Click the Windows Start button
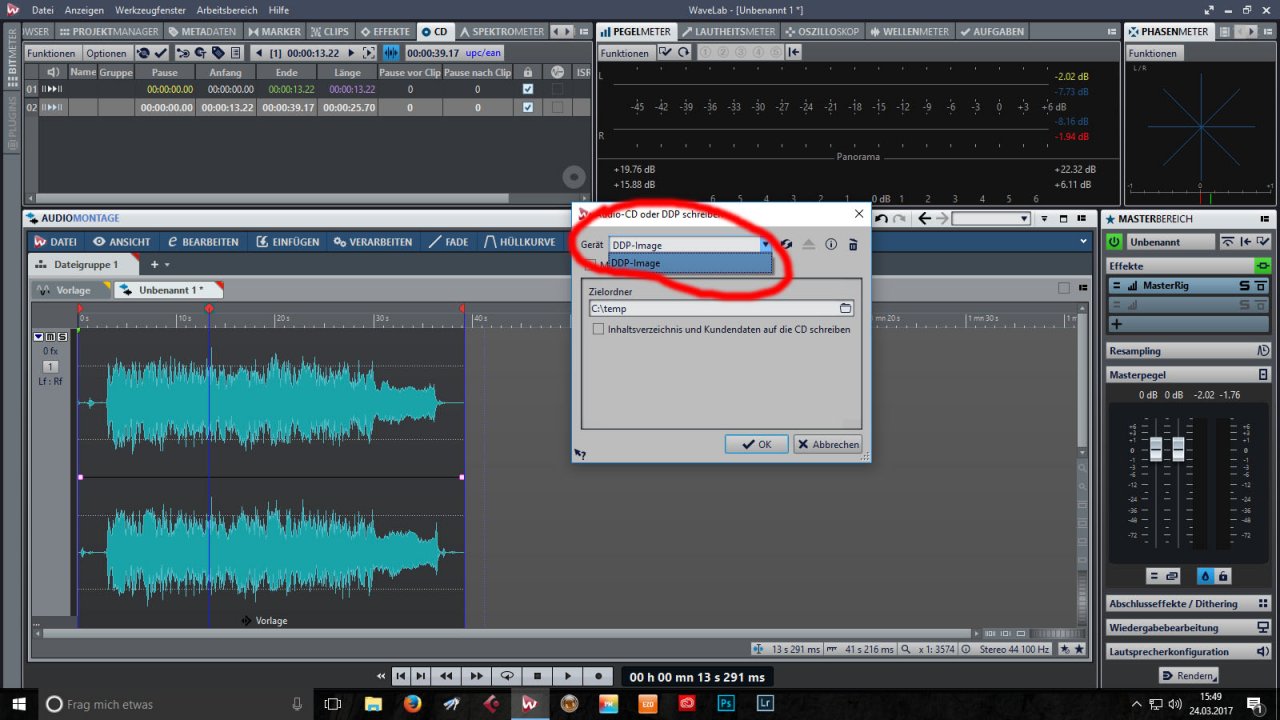Screen dimensions: 1280x720 (18, 704)
